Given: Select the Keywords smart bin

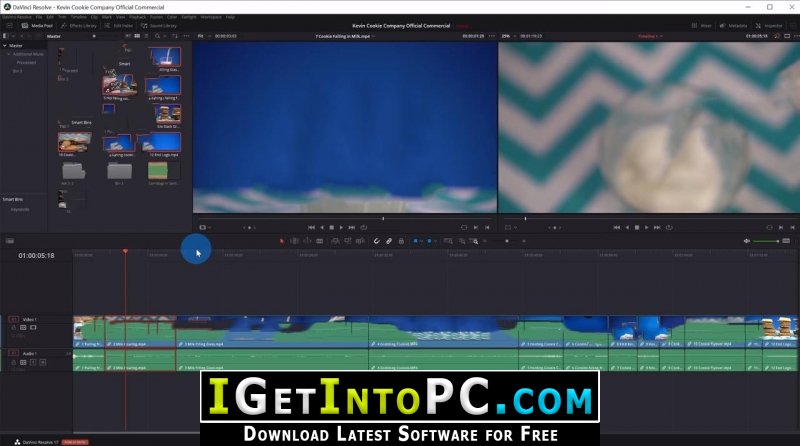Looking at the screenshot, I should point(20,209).
